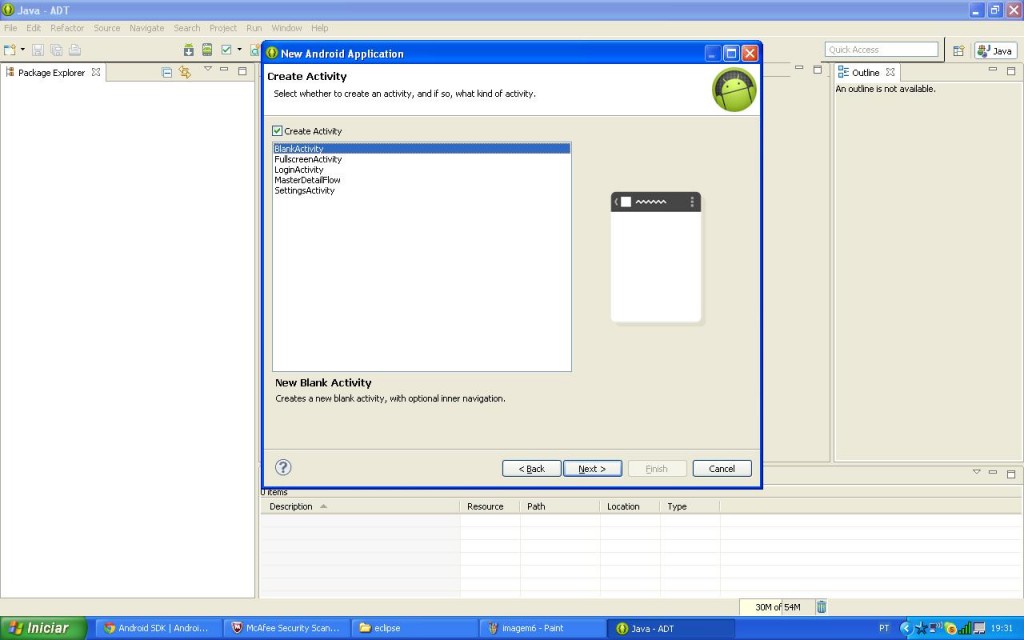Open the Run menu
Viewport: 1024px width, 640px height.
point(254,28)
